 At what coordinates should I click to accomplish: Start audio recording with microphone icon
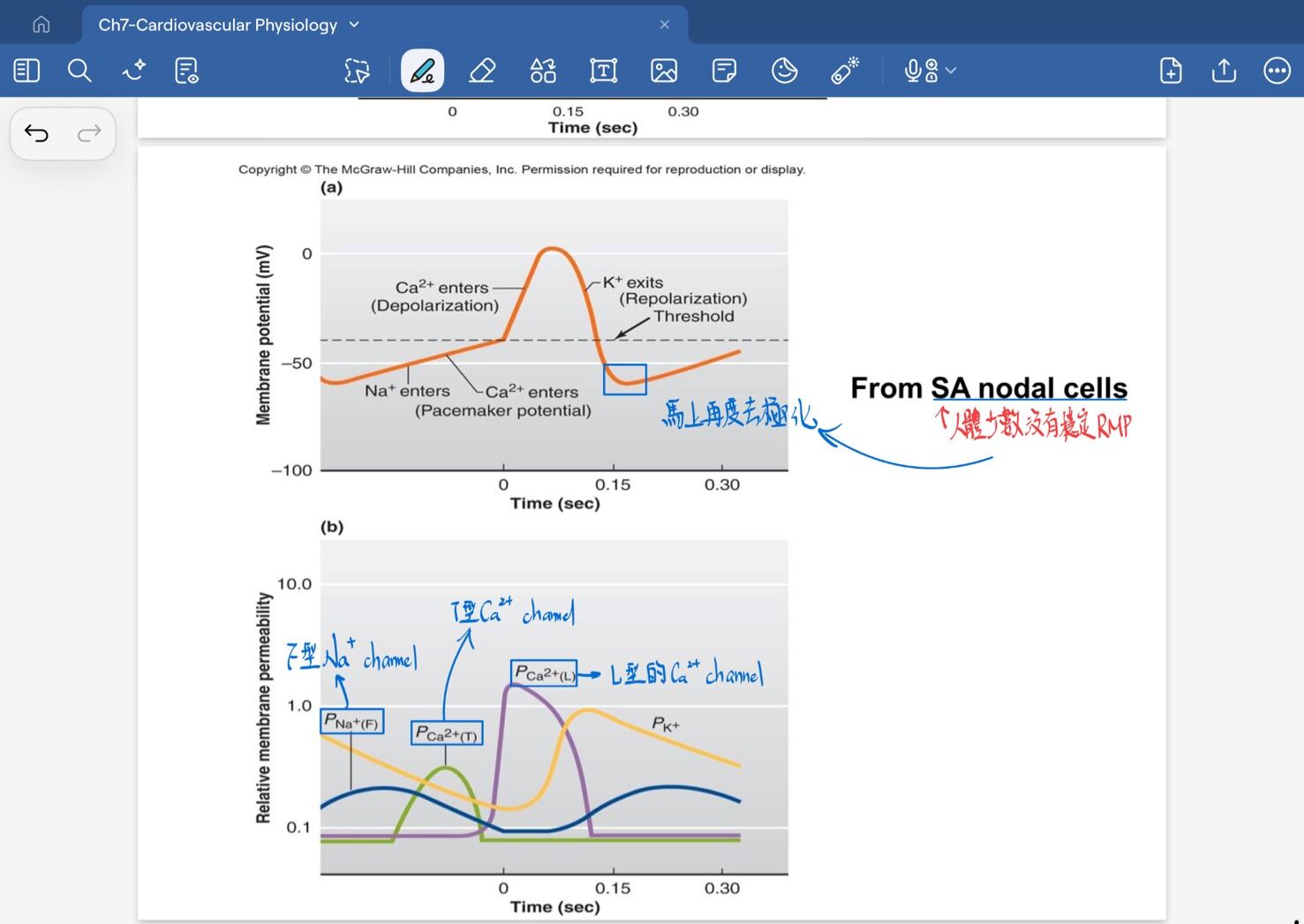(921, 71)
